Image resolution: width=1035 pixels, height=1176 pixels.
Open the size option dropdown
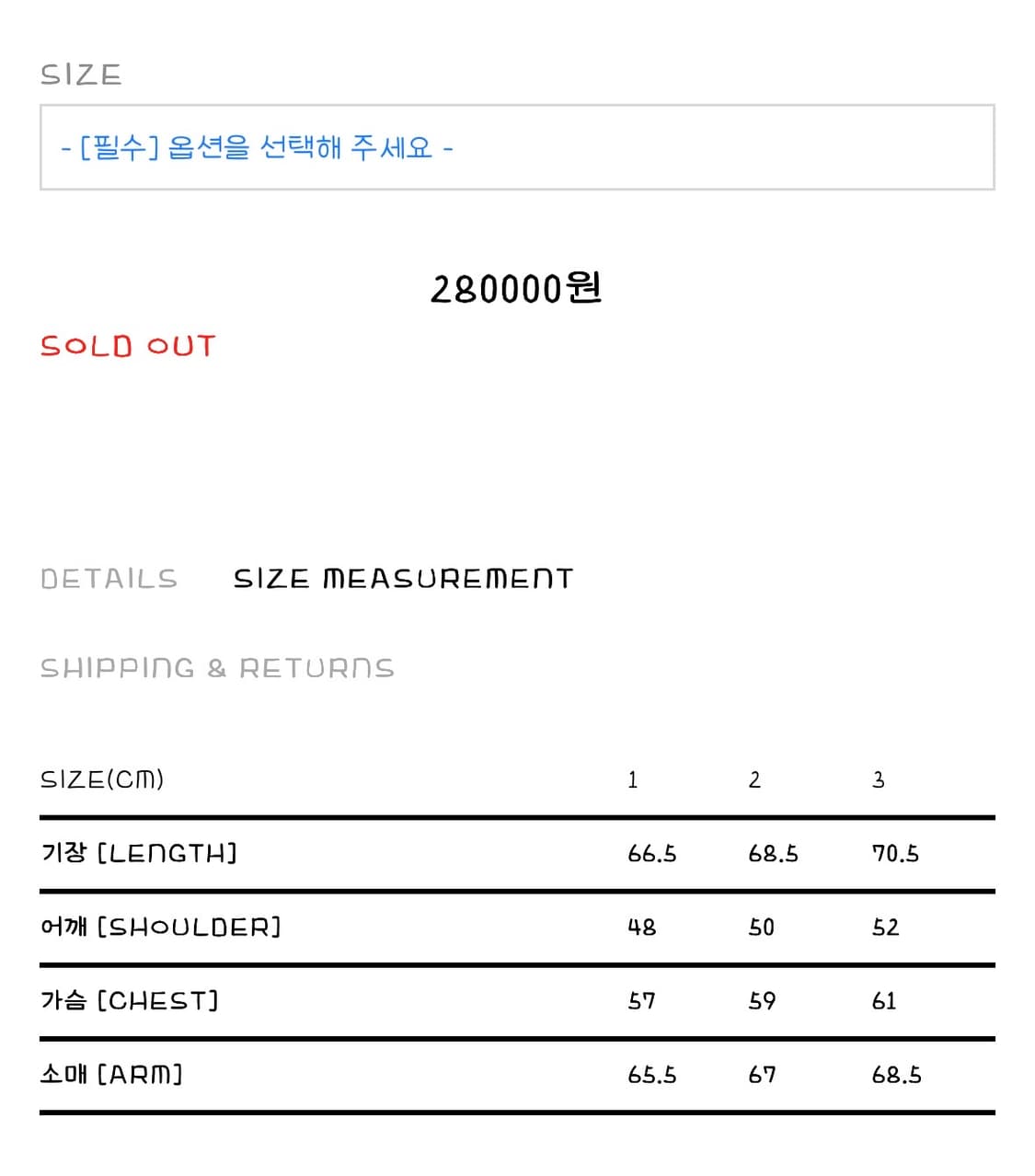(517, 147)
